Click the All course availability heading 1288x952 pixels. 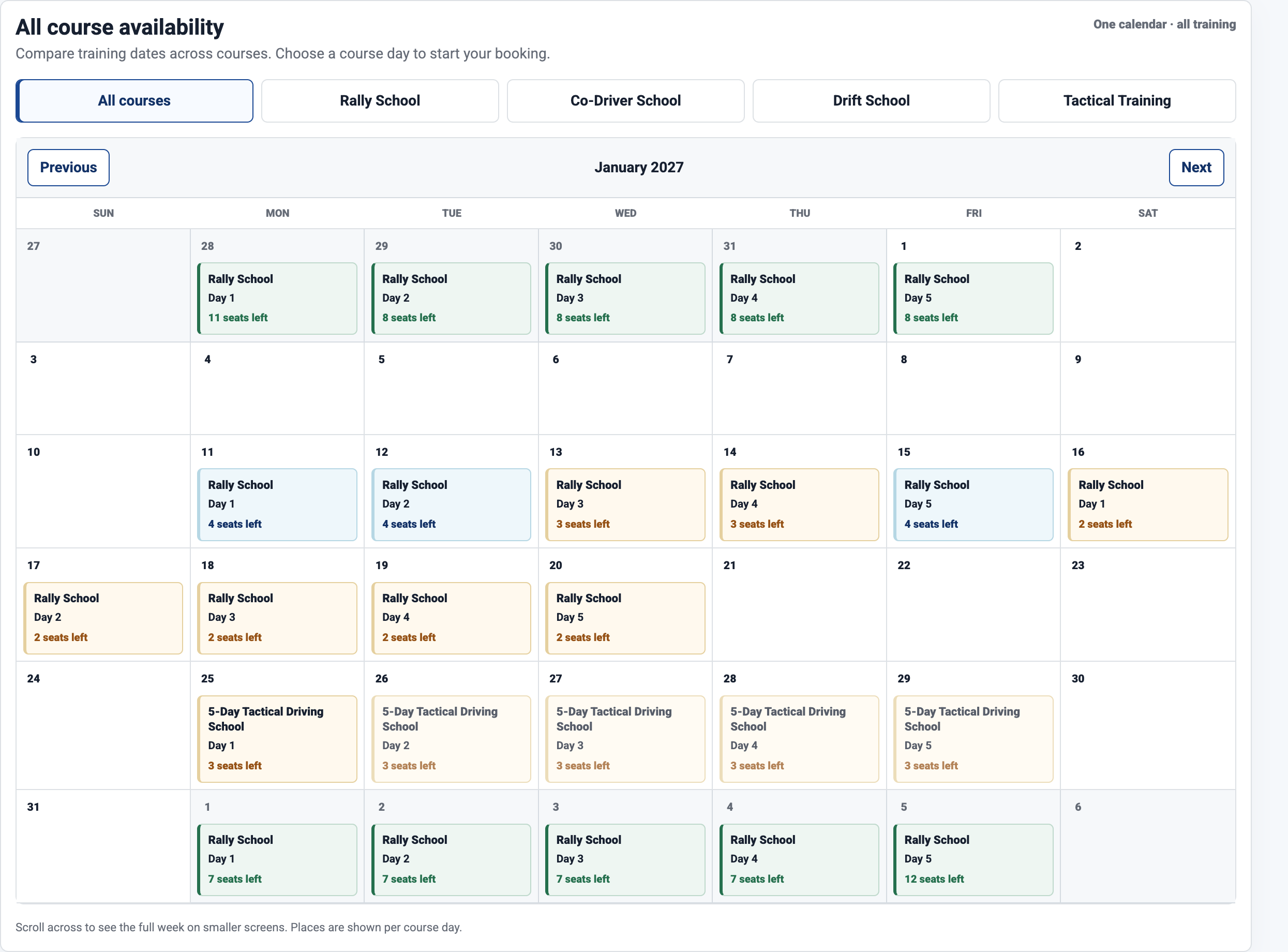120,27
